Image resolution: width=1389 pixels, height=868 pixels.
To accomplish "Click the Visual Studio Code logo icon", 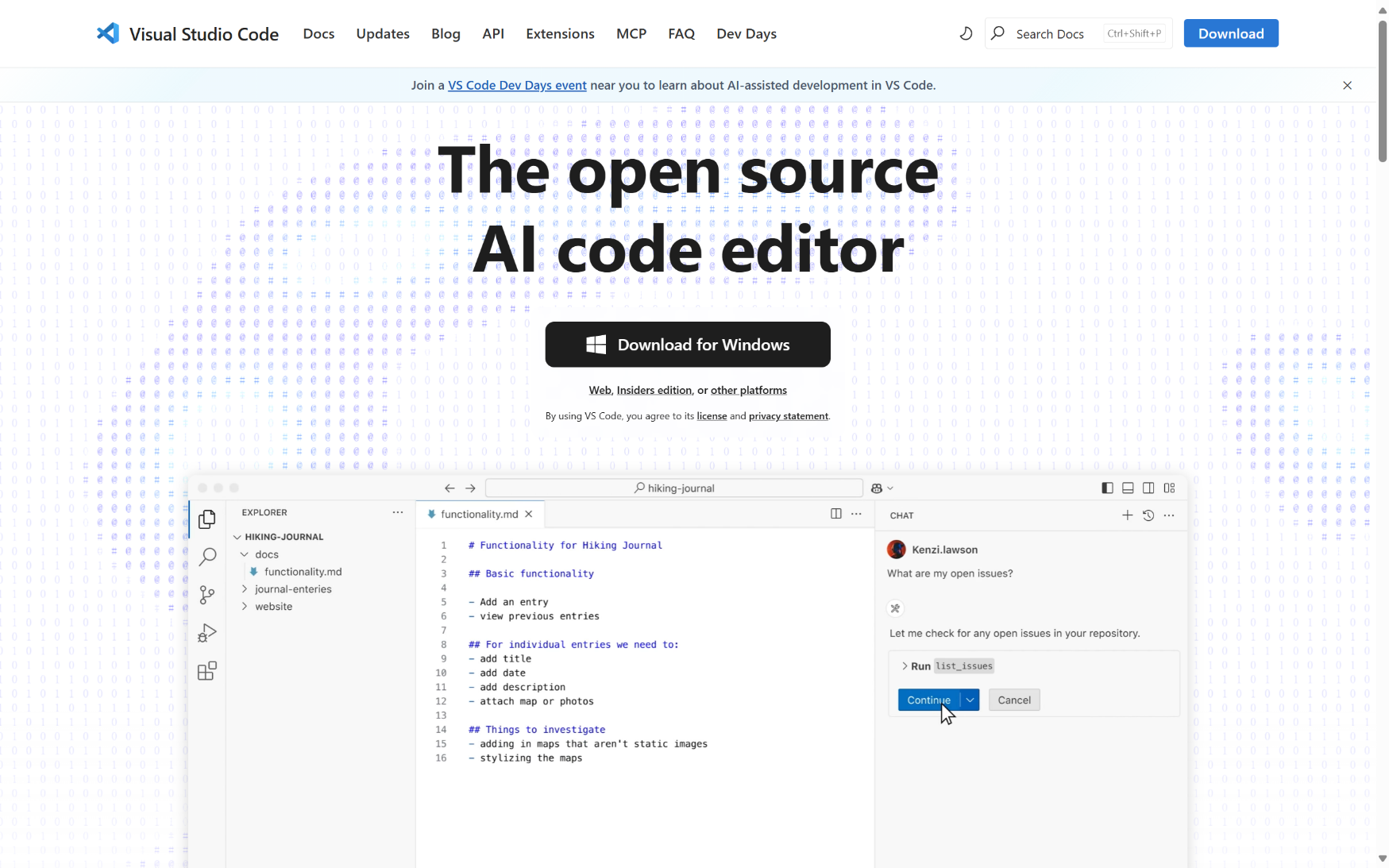I will point(108,33).
